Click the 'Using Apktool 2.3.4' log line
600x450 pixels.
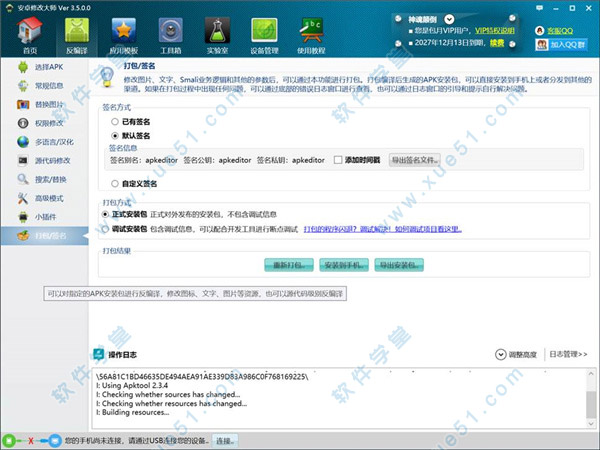tap(132, 386)
